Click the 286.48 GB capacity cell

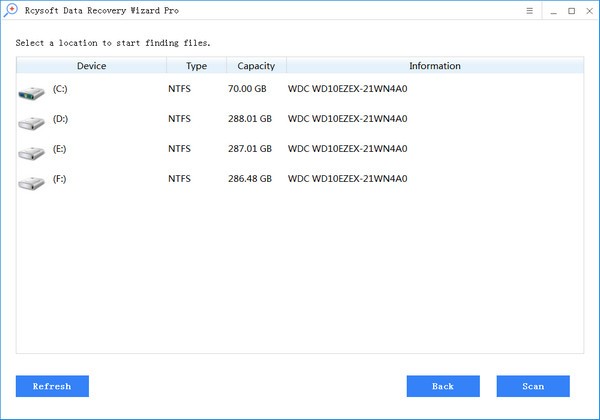pyautogui.click(x=250, y=178)
